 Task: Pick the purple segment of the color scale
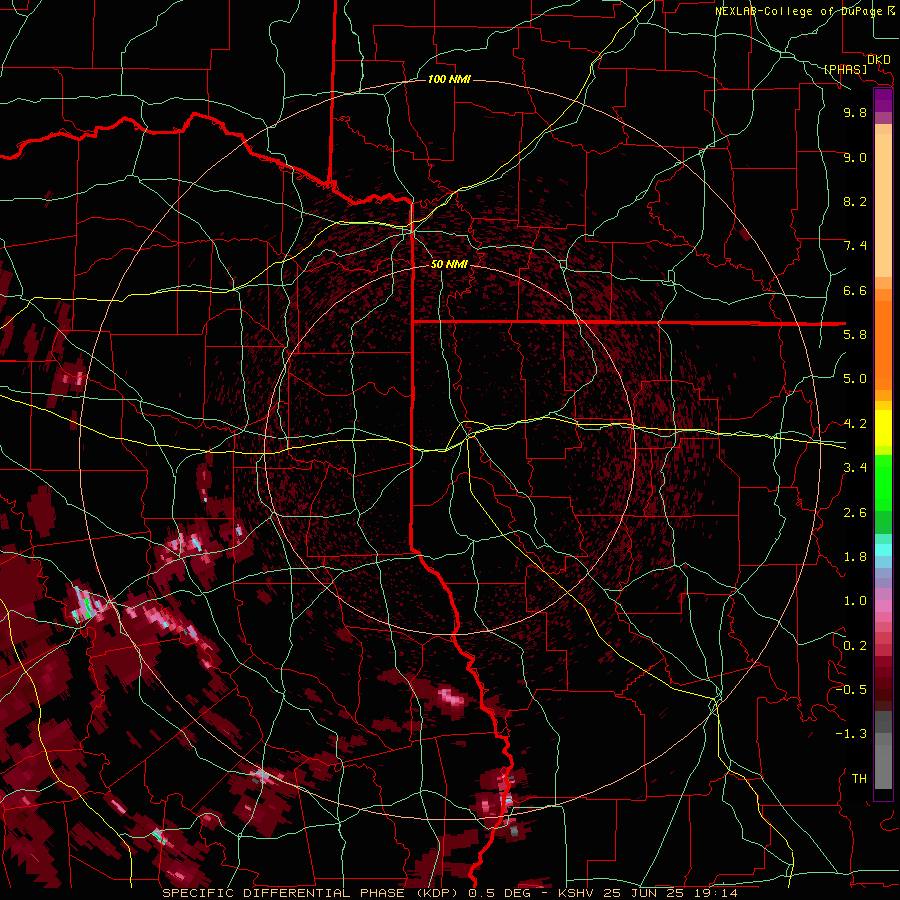[883, 100]
